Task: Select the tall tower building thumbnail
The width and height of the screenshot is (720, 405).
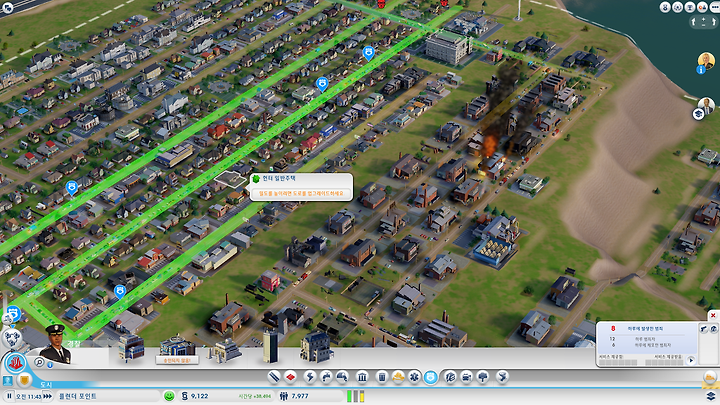Action: pos(270,346)
